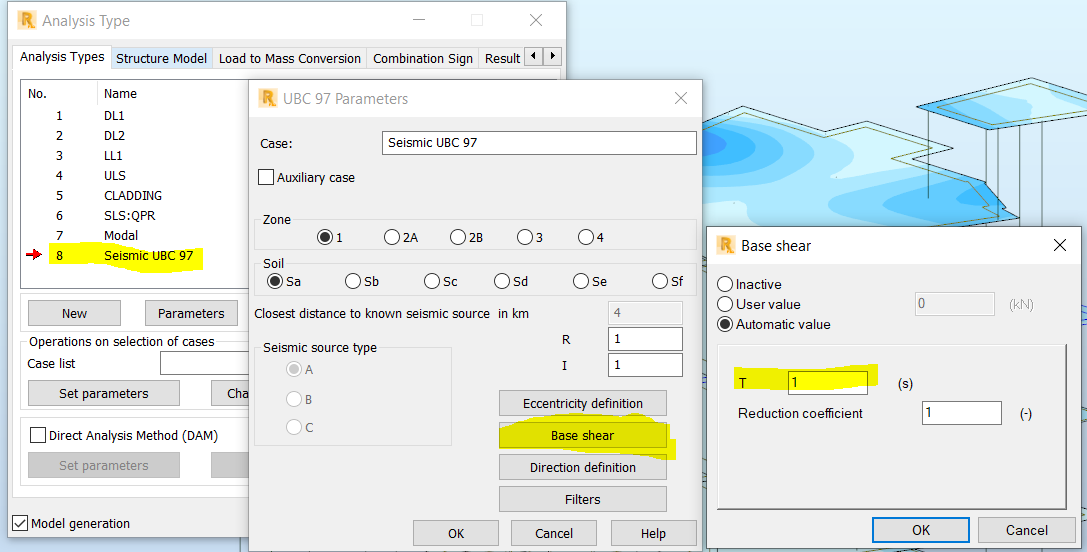Open Help in UBC 97 Parameters

(x=653, y=533)
